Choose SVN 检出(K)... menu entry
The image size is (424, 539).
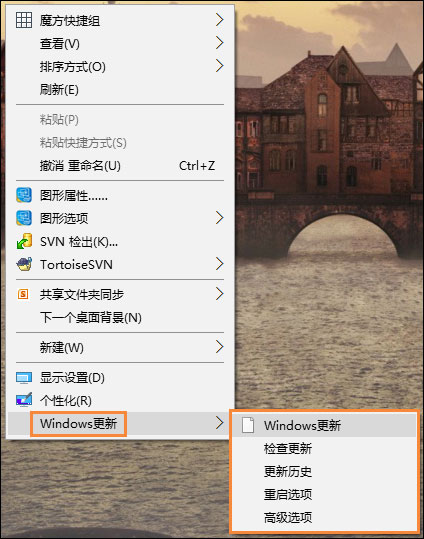pyautogui.click(x=120, y=242)
